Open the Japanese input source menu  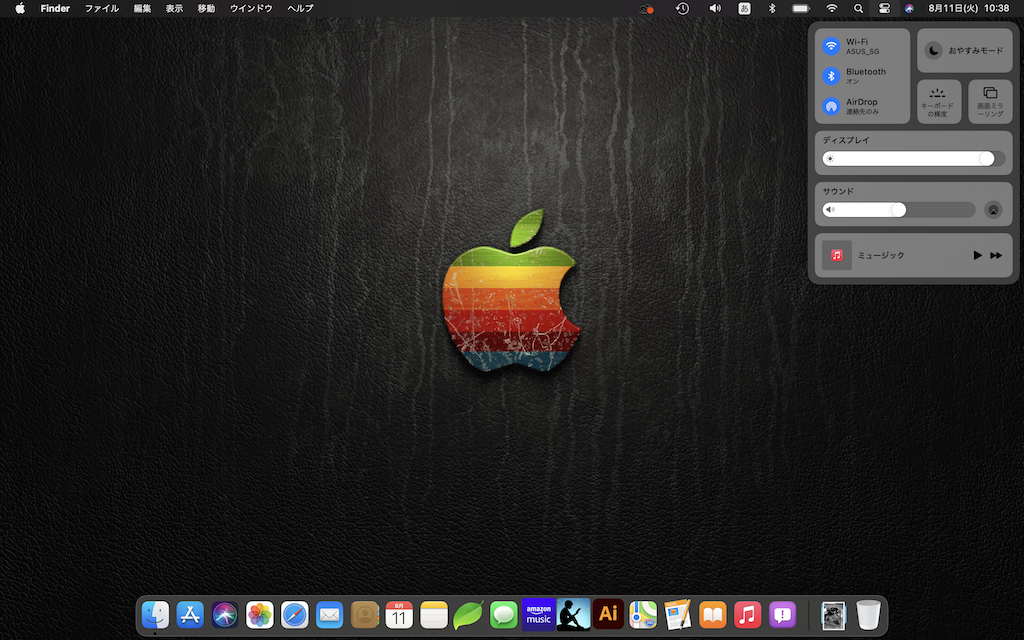(x=744, y=8)
